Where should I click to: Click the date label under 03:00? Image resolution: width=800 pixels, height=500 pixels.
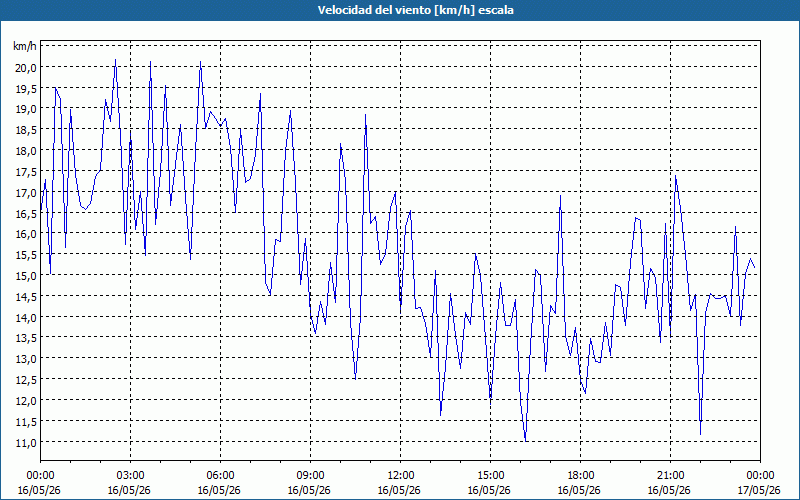pos(130,490)
